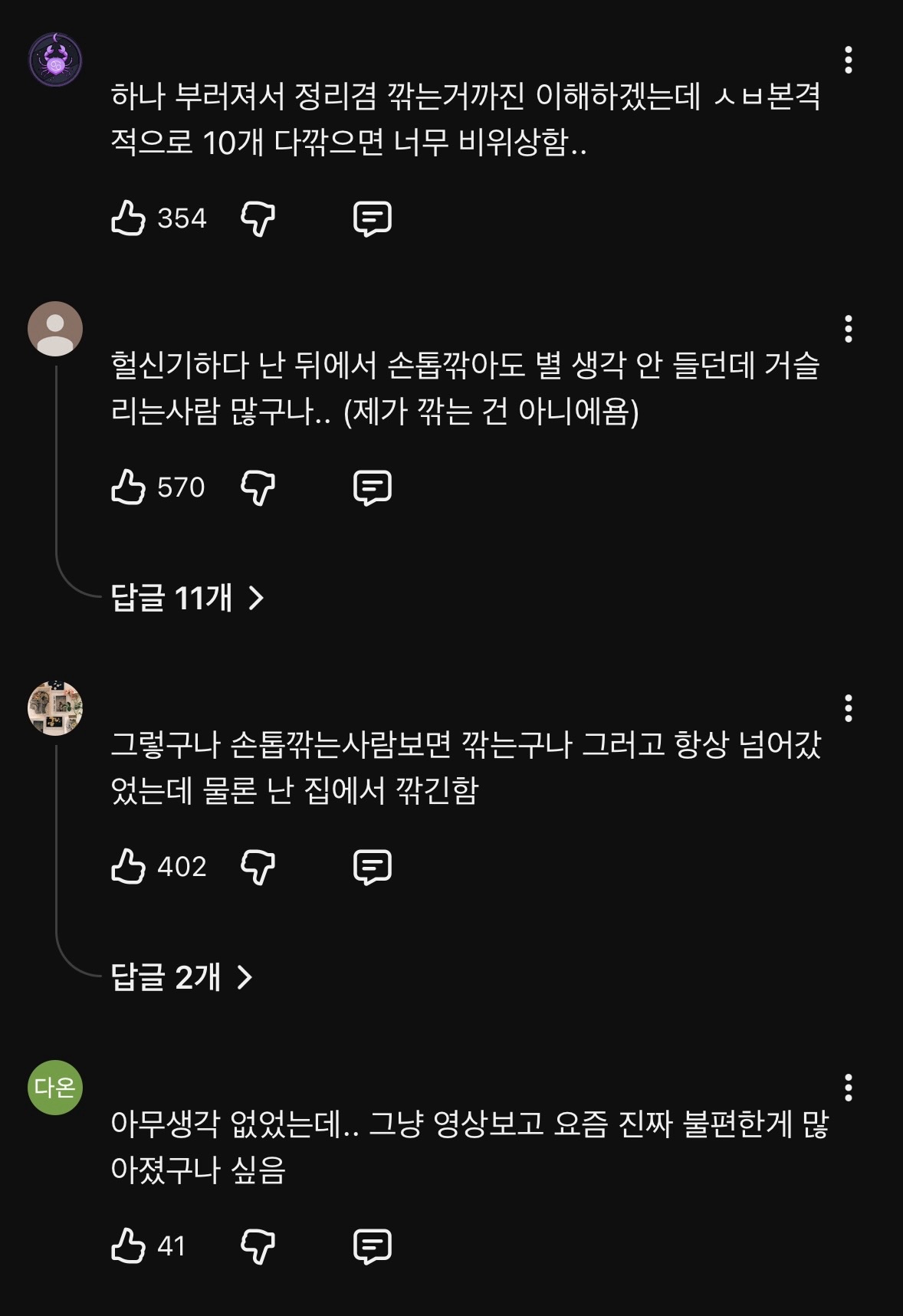
Task: Dislike the comment with 570 likes
Action: coord(258,488)
